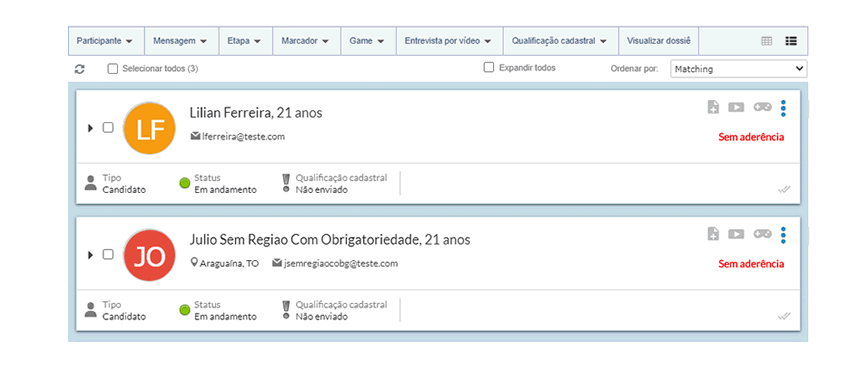Open video interview icon for Lilian Ferreira

[736, 107]
